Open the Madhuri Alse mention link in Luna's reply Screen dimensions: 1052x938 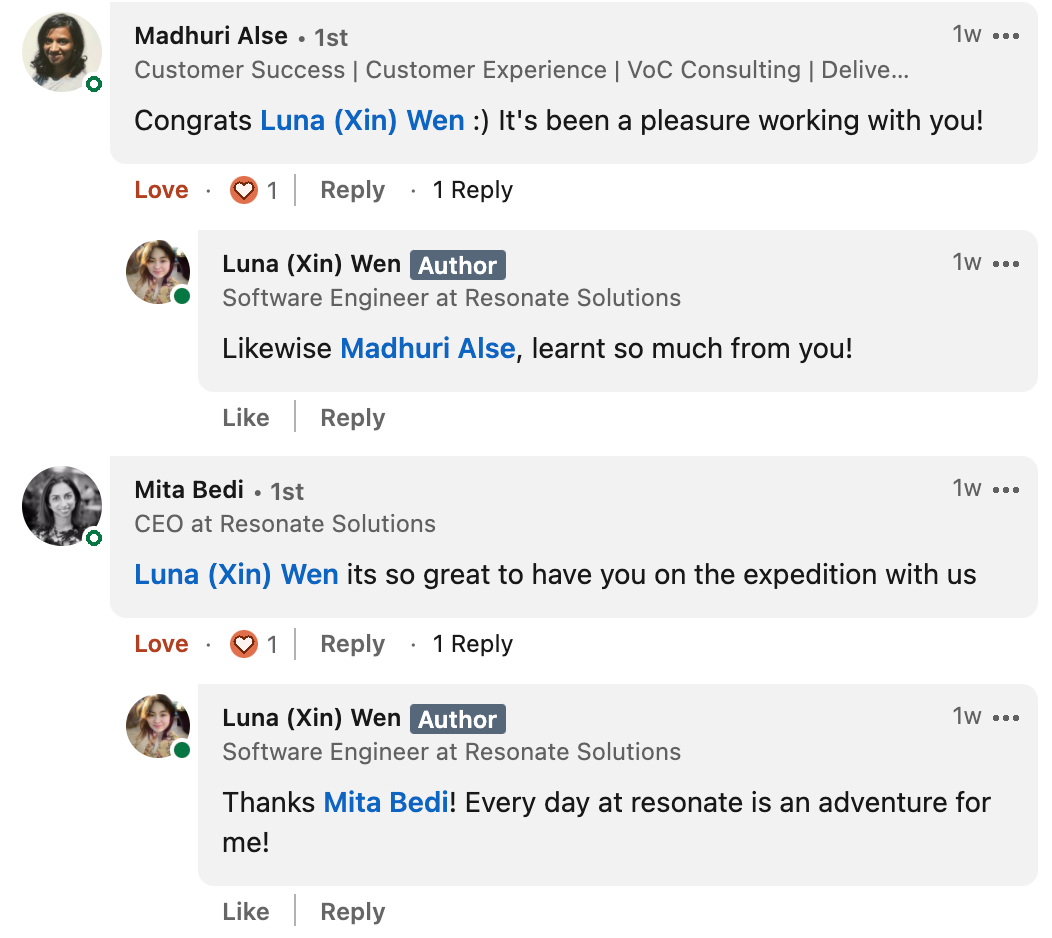click(428, 349)
